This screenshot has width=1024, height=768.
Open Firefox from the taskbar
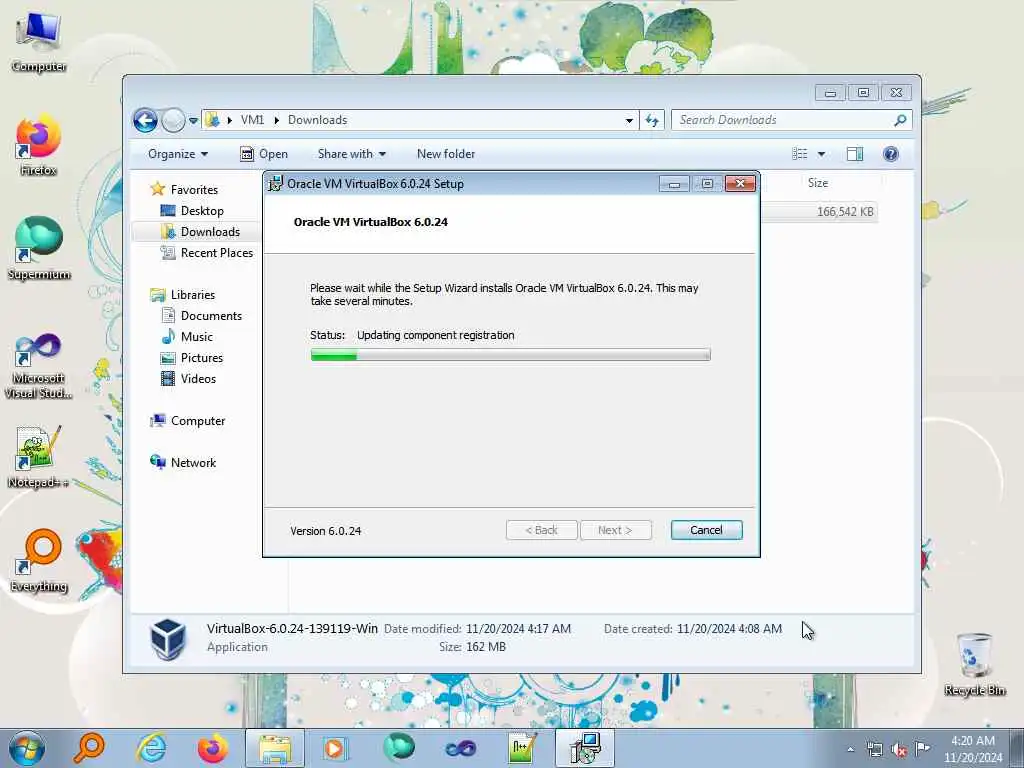[212, 748]
